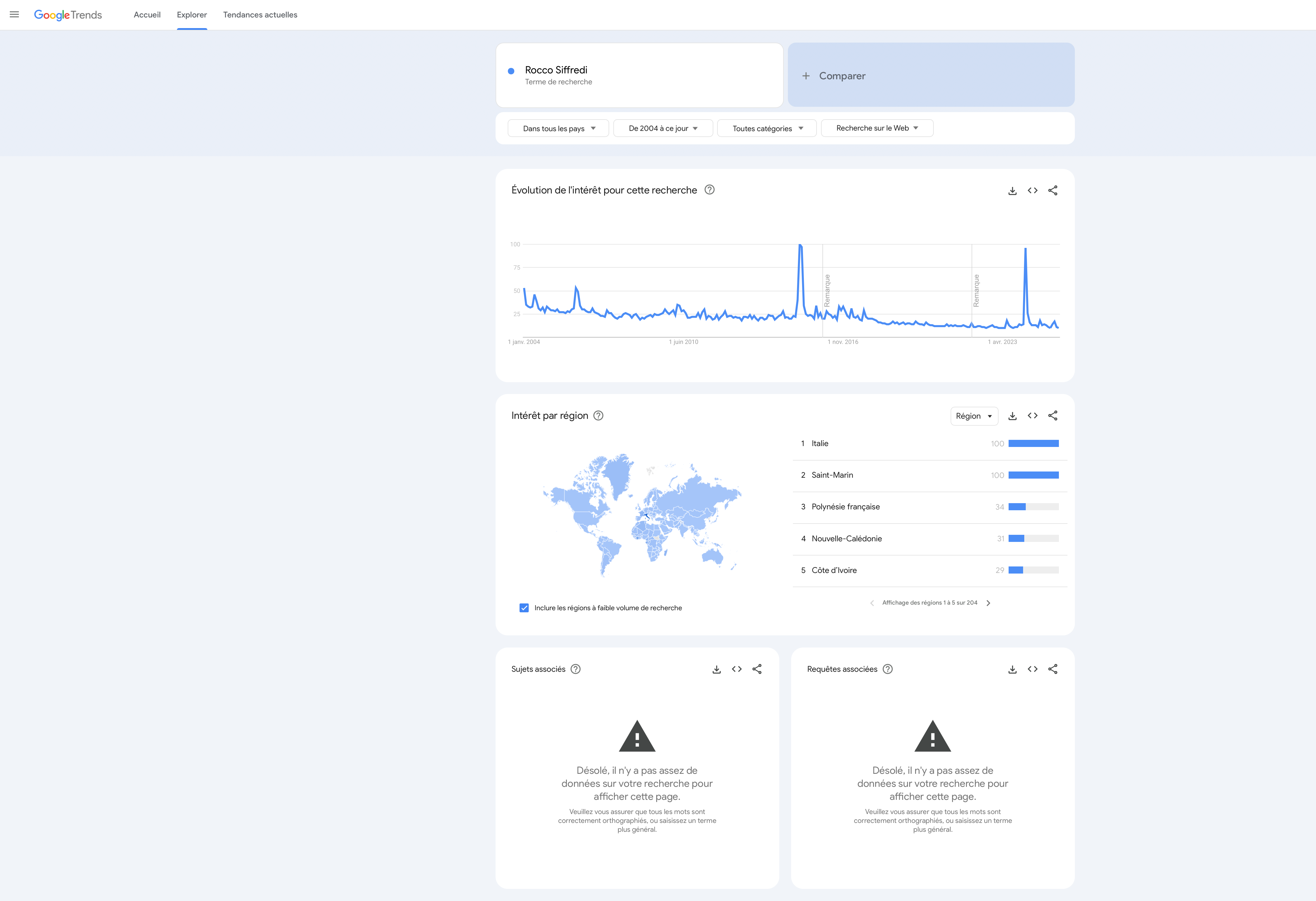Download the Sujets associés data
Image resolution: width=1316 pixels, height=901 pixels.
tap(716, 669)
